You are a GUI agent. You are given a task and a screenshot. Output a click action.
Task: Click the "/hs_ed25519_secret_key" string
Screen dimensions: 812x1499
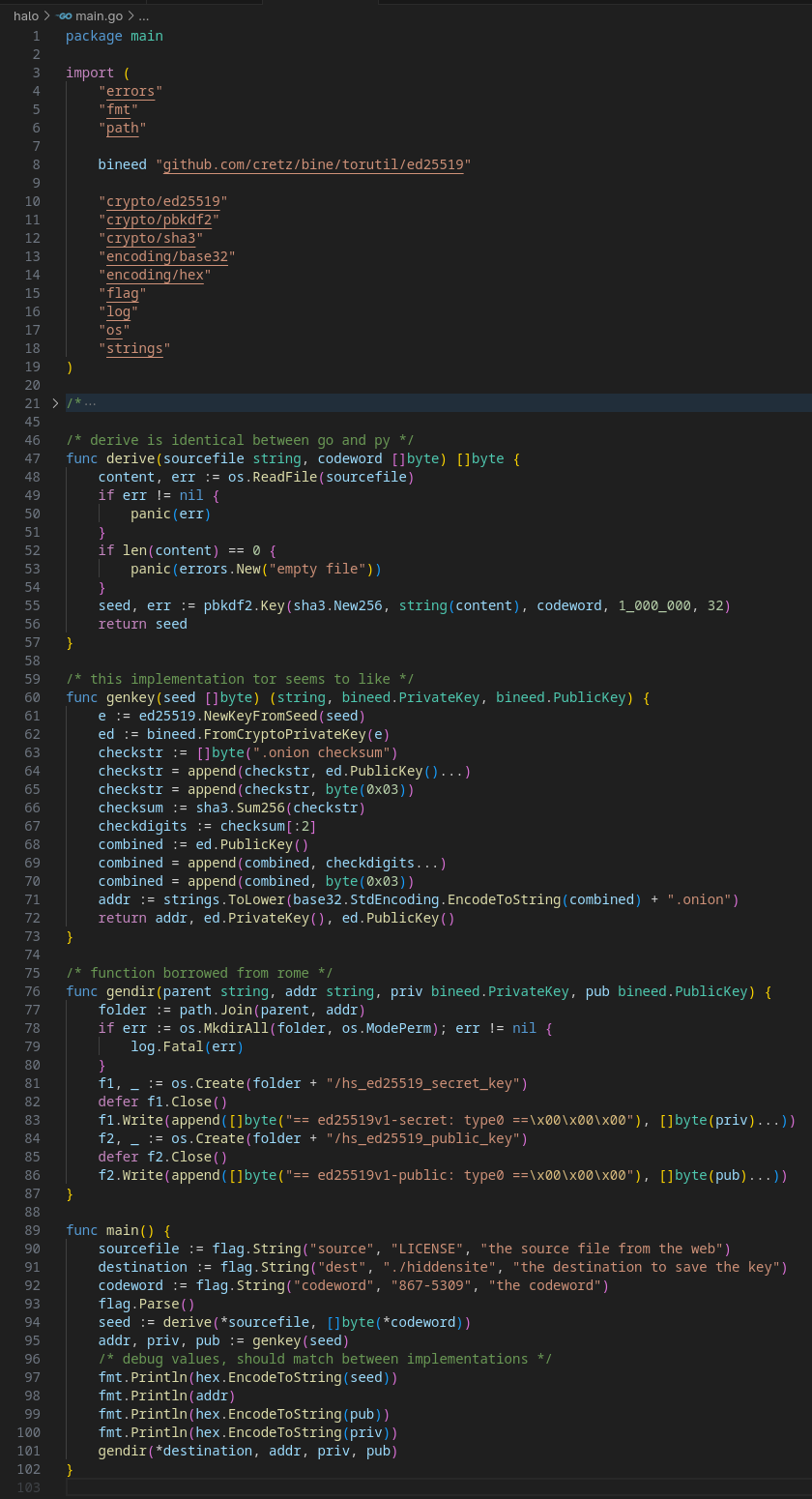coord(423,1083)
